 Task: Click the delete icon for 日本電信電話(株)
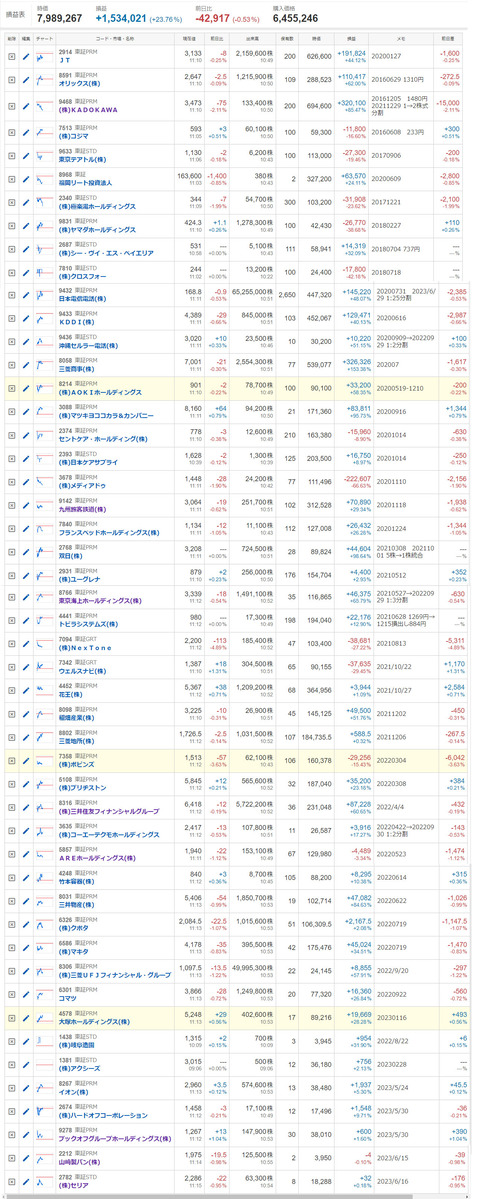pyautogui.click(x=11, y=294)
